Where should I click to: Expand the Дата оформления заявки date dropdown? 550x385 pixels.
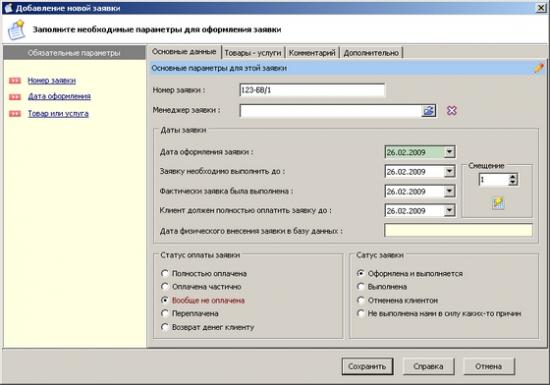click(x=449, y=152)
